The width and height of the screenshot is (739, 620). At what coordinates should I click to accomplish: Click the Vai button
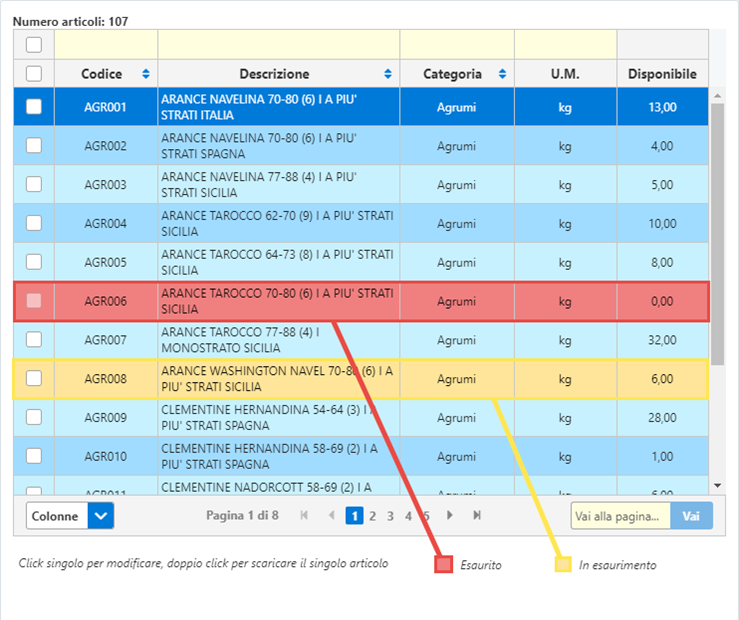click(x=691, y=516)
